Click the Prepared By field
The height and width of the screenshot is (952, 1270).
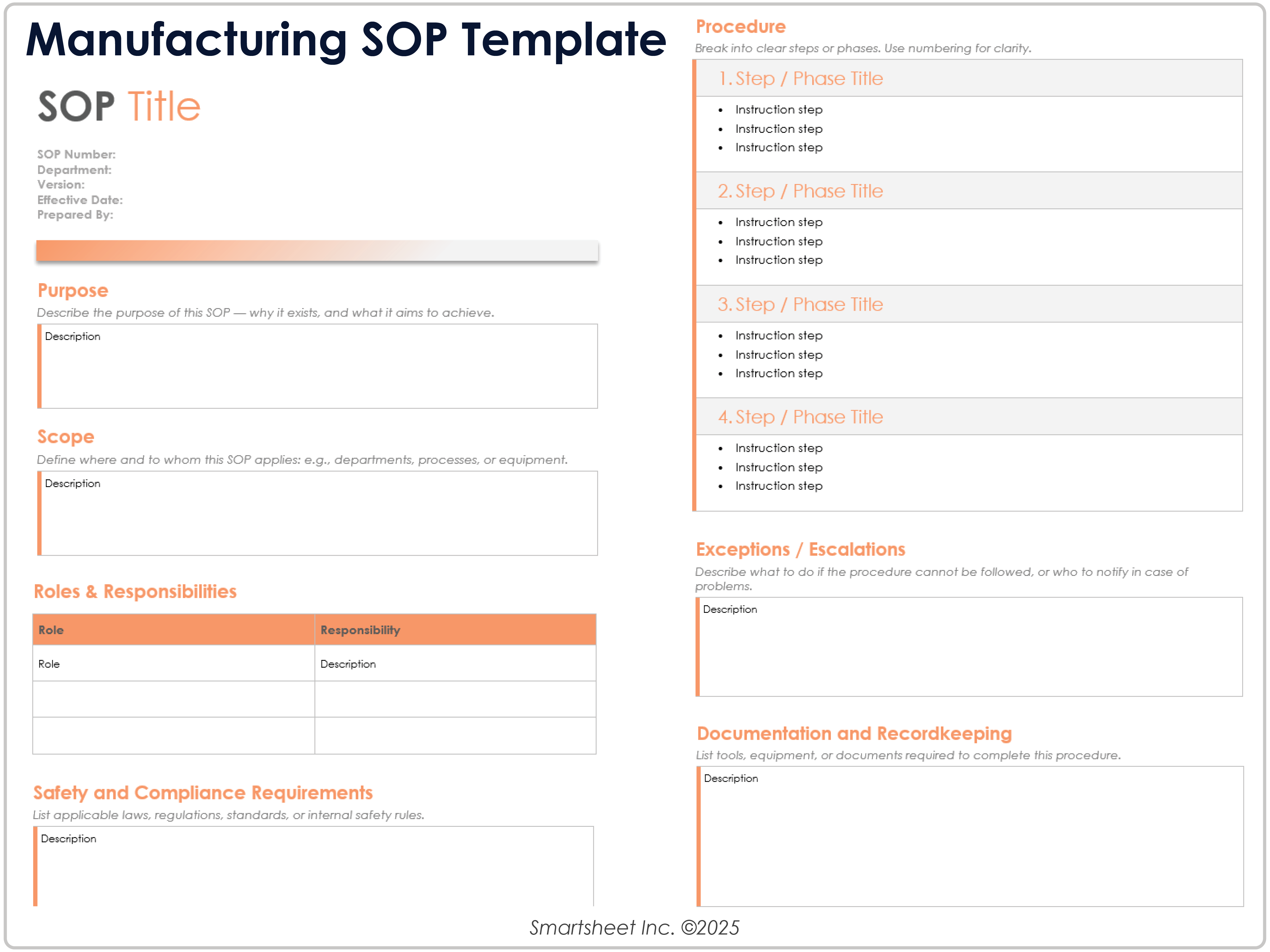click(75, 215)
